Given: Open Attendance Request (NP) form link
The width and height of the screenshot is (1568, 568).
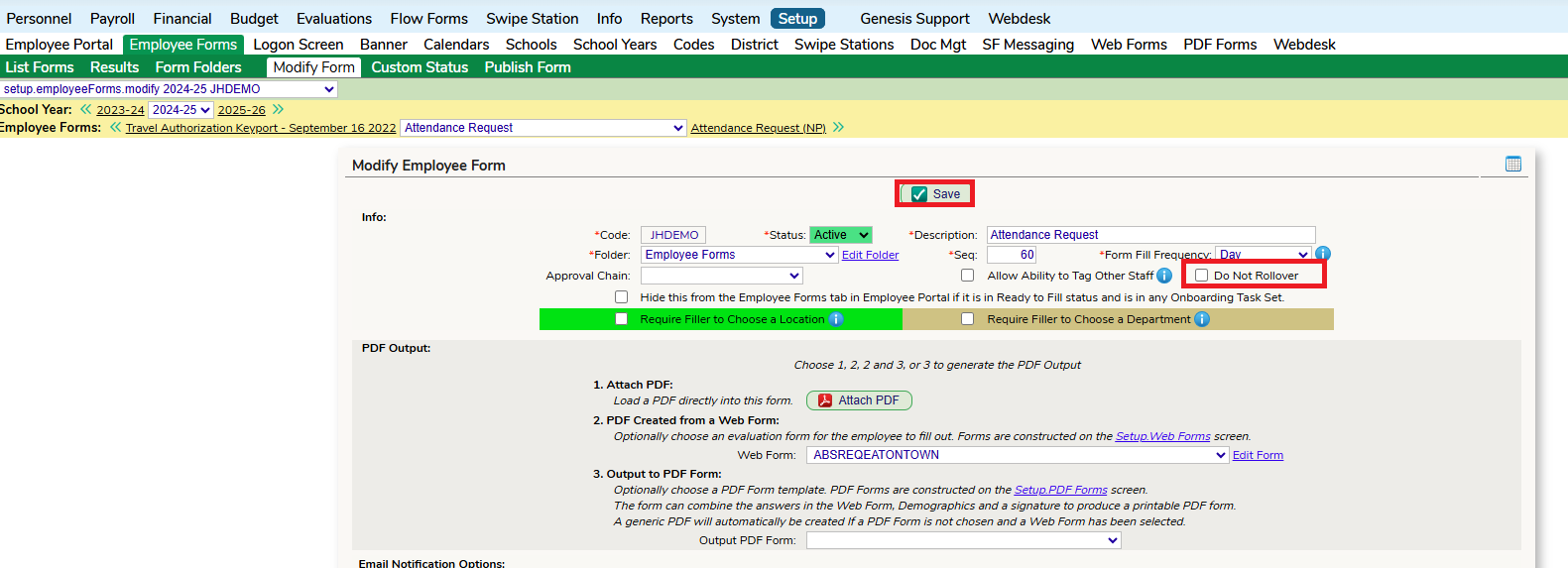Looking at the screenshot, I should (759, 128).
